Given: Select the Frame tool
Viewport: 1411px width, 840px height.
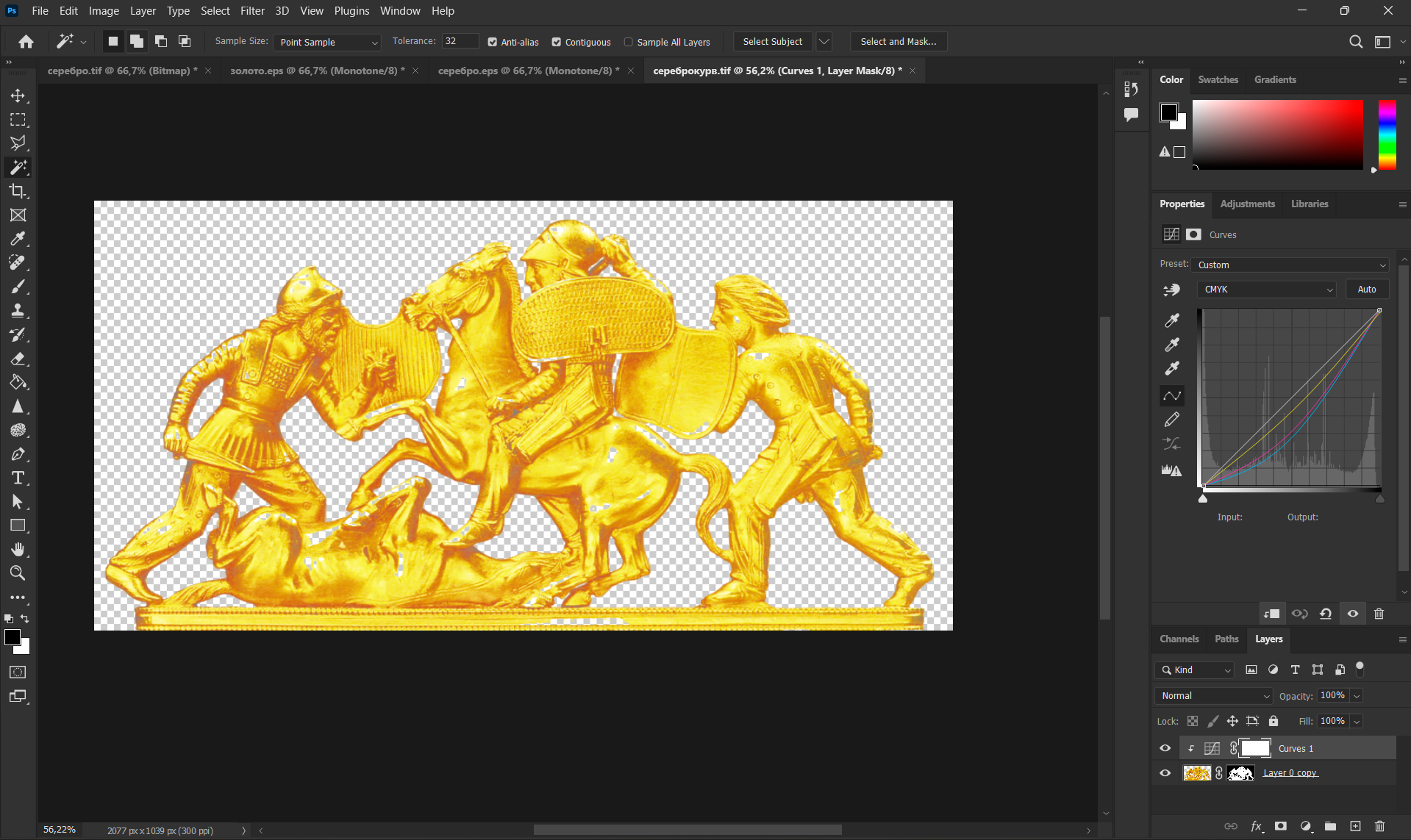Looking at the screenshot, I should click(x=18, y=215).
